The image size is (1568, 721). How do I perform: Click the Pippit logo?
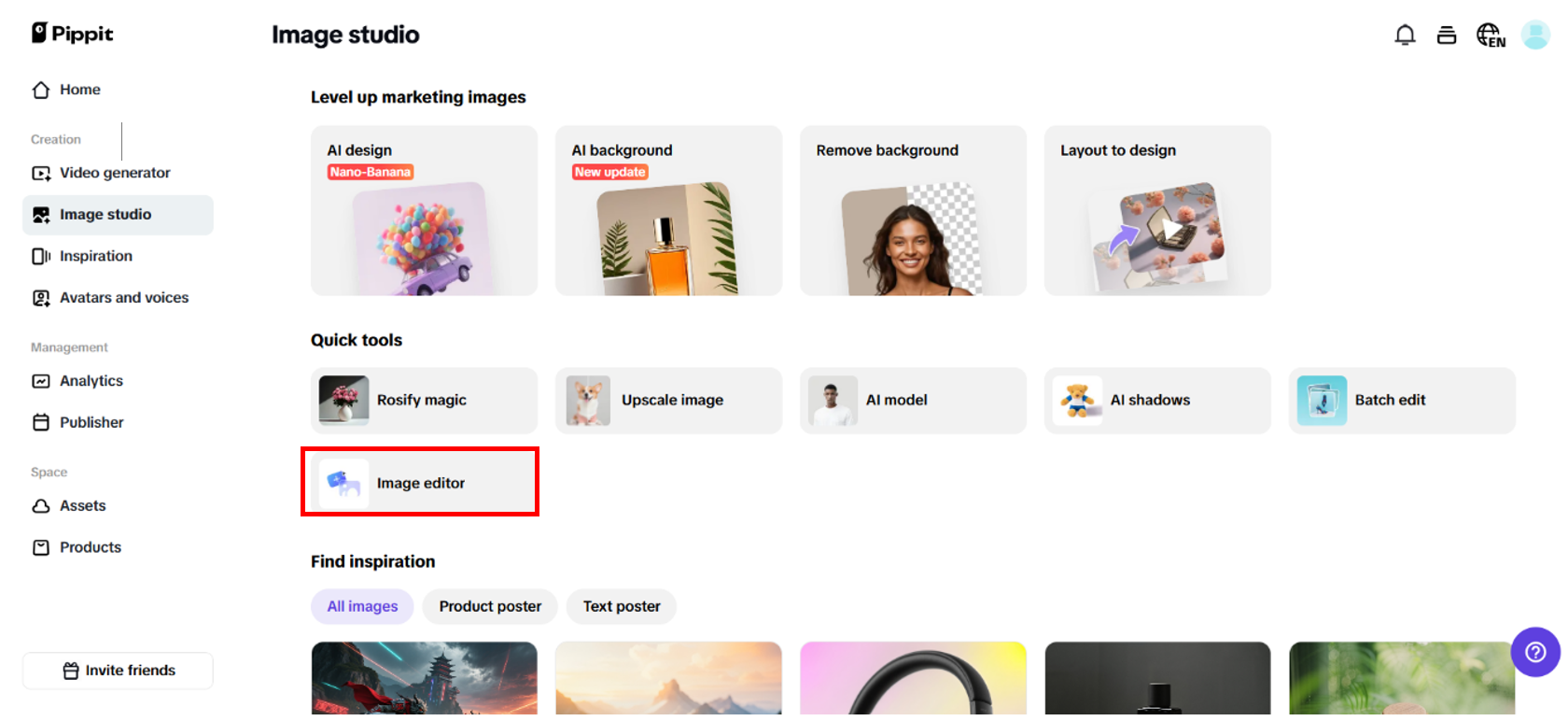click(x=73, y=34)
